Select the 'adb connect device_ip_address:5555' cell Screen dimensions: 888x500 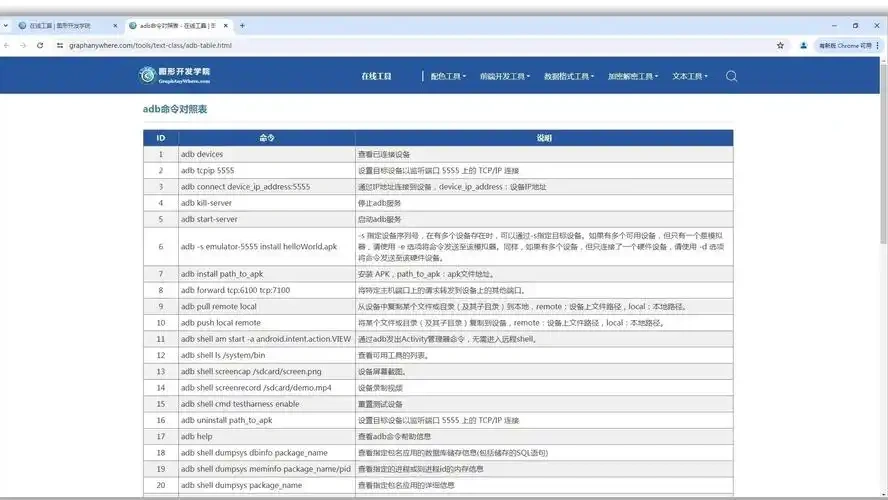[267, 186]
